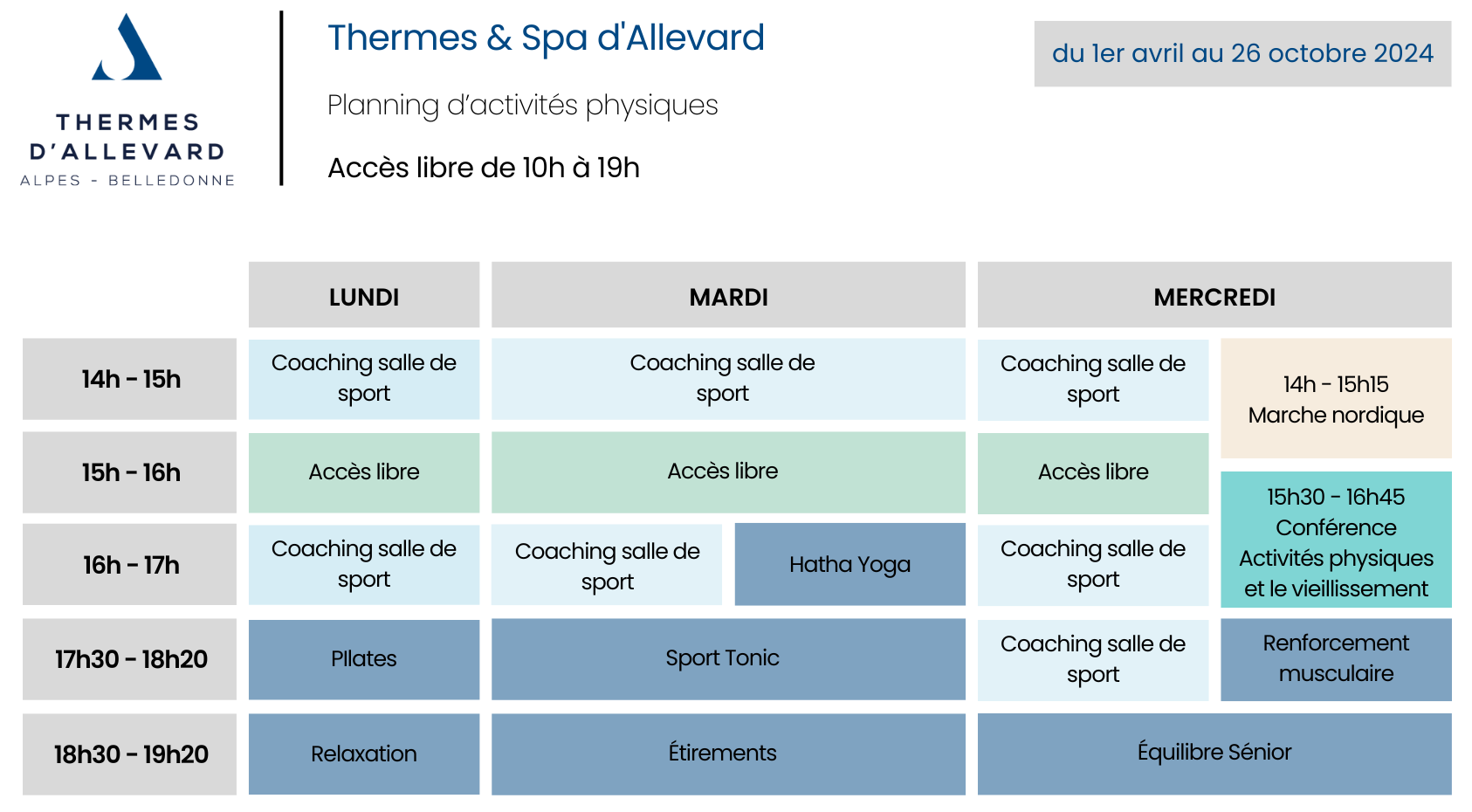This screenshot has width=1472, height=812.
Task: Click the date range banner for 2024
Action: point(1242,54)
